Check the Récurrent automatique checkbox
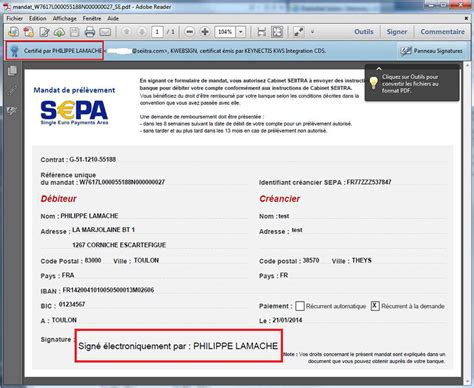 point(300,306)
